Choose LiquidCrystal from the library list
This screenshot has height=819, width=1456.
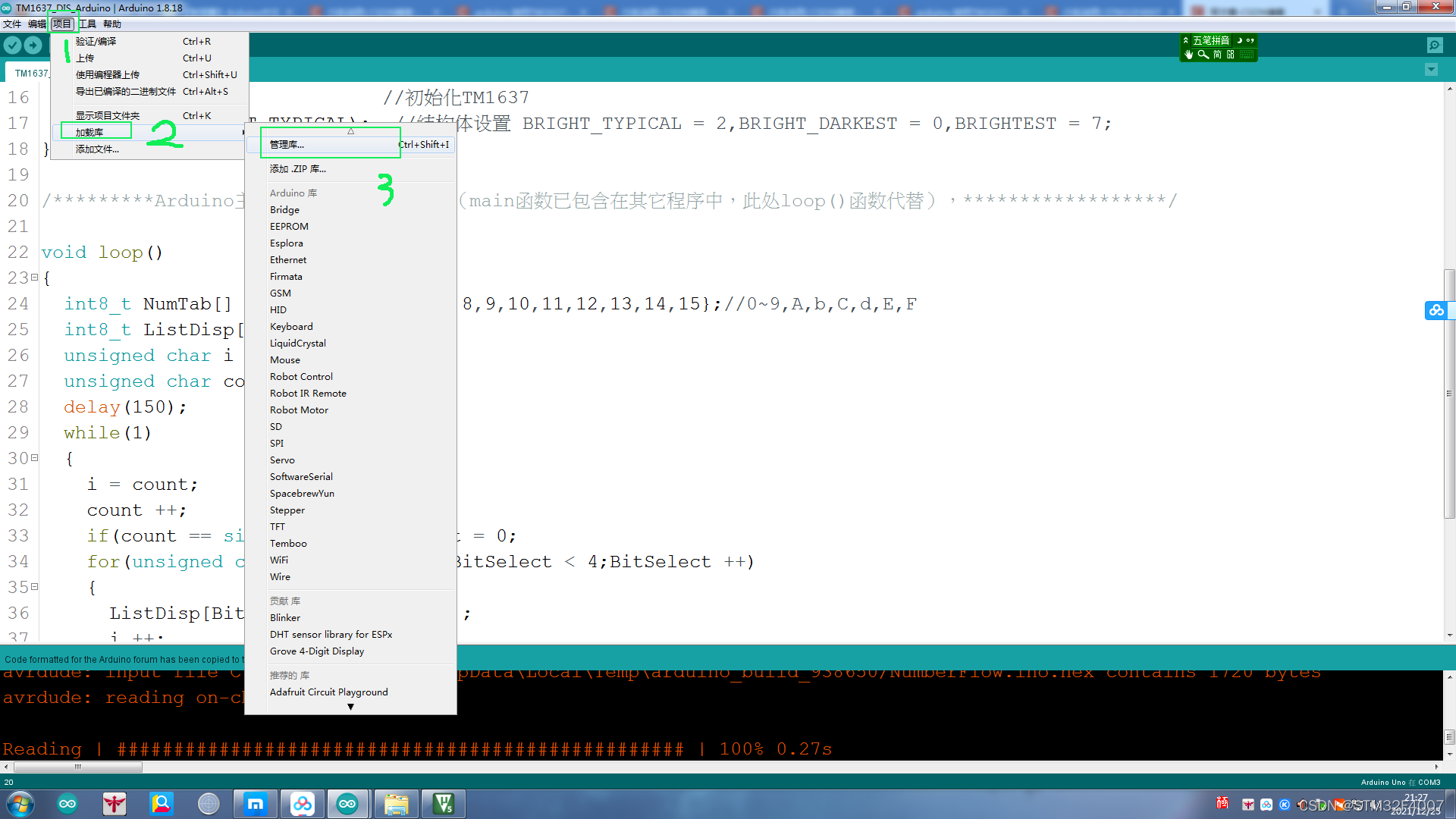click(x=298, y=344)
